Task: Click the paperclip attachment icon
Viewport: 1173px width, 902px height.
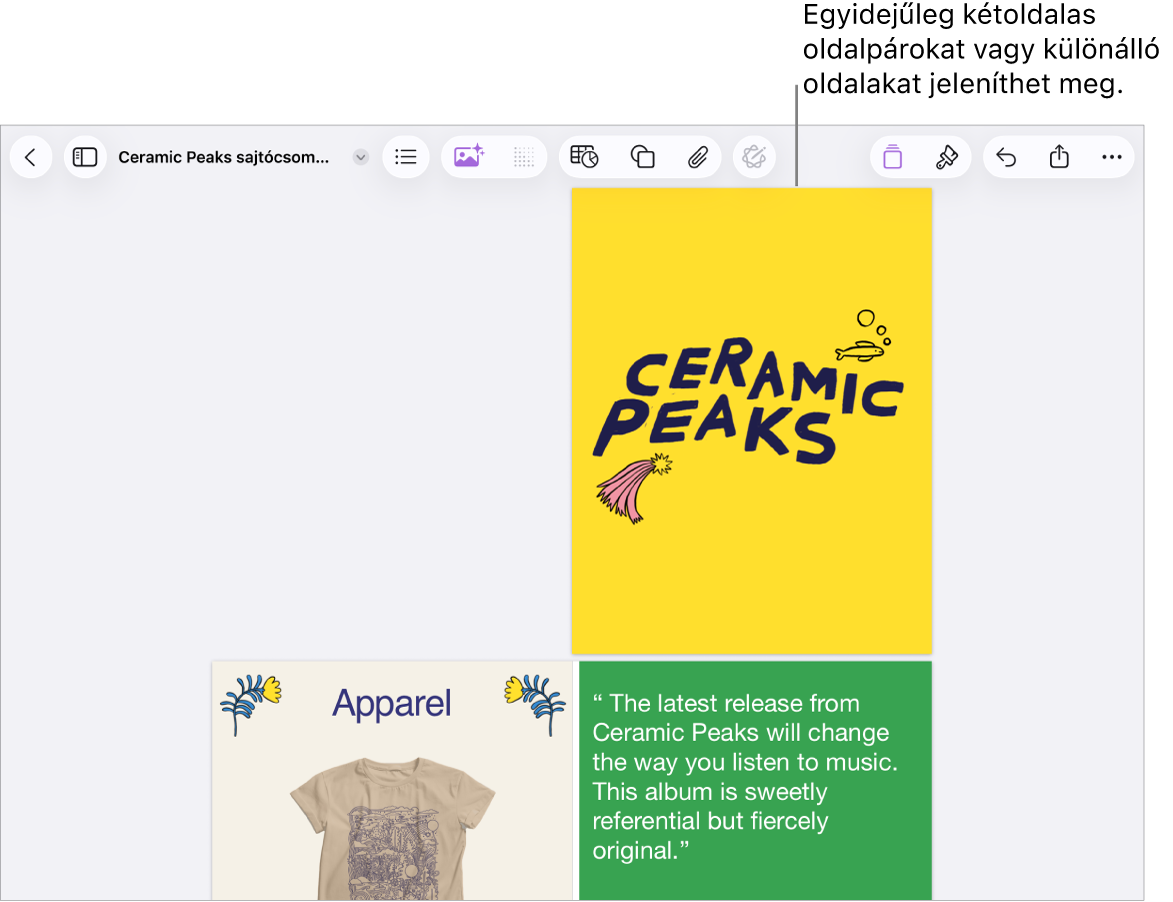Action: click(x=697, y=157)
